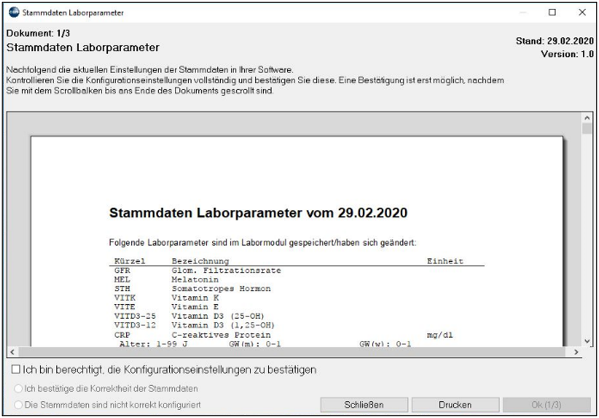
Task: Click the 'Version: 1.0' label
Action: coord(567,54)
